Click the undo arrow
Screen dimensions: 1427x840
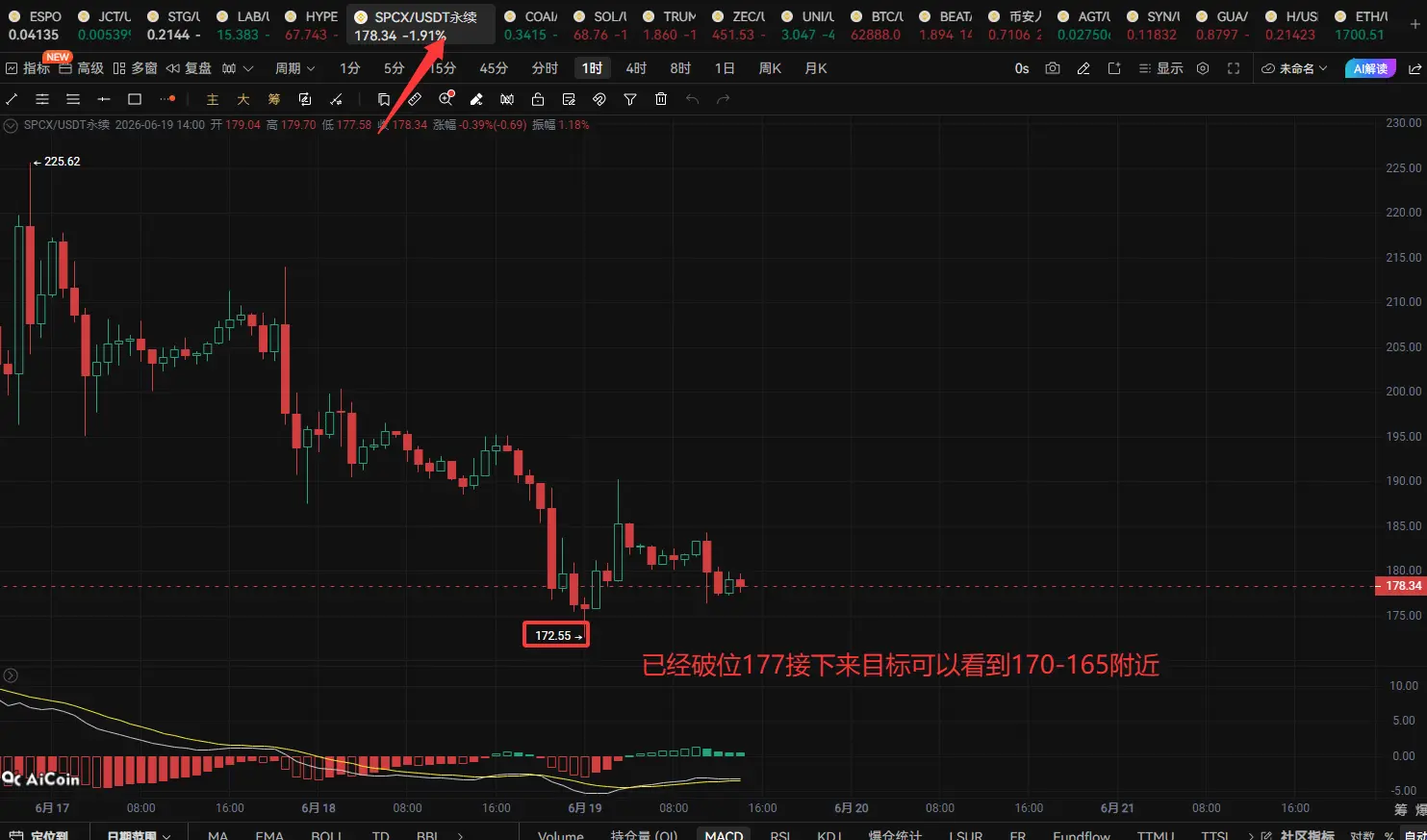click(x=692, y=99)
